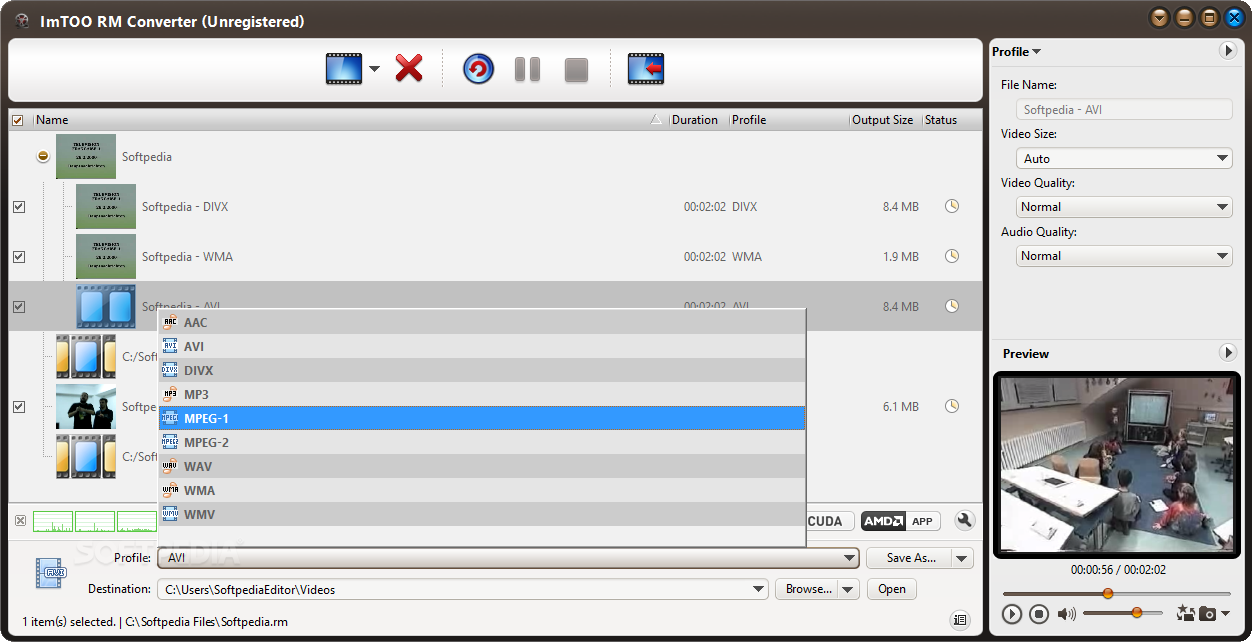Open the Save As arrow dropdown

[962, 558]
